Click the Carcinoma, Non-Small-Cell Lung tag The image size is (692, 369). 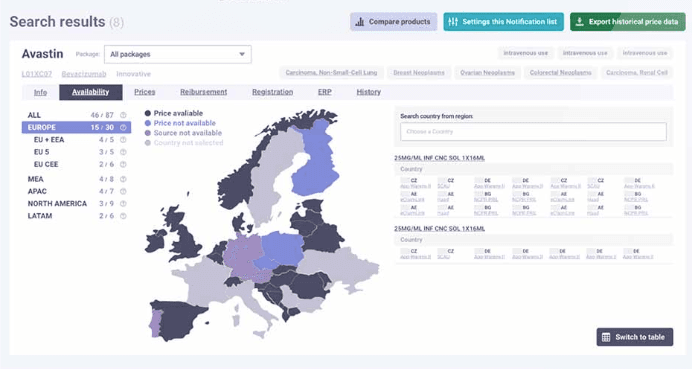point(331,72)
